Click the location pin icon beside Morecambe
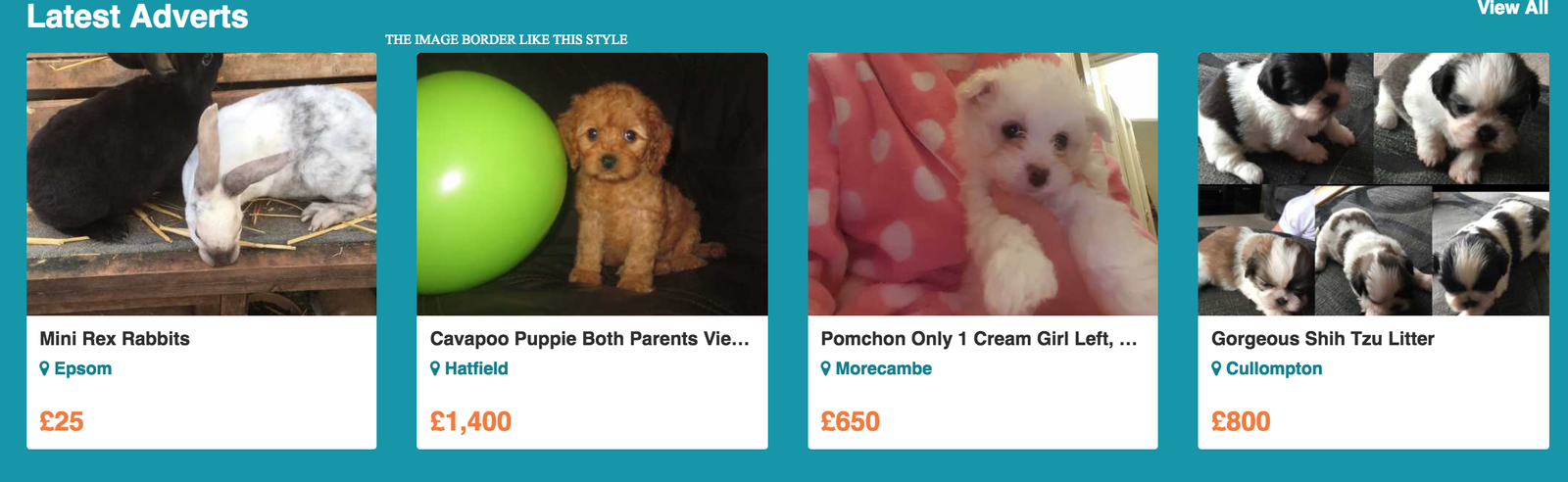Image resolution: width=1568 pixels, height=482 pixels. click(x=825, y=368)
